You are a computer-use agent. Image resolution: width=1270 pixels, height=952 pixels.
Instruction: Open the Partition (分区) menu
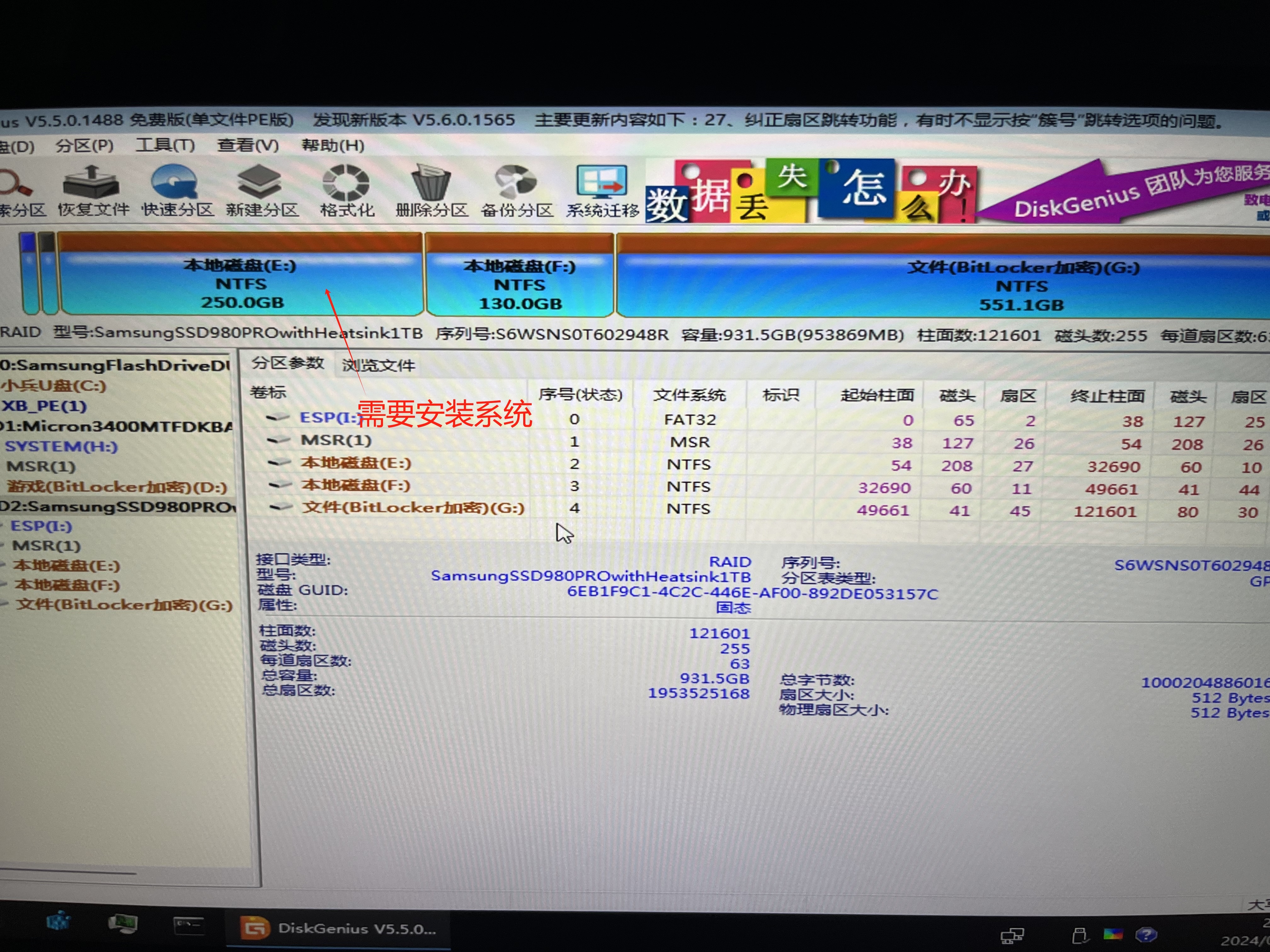click(x=84, y=146)
